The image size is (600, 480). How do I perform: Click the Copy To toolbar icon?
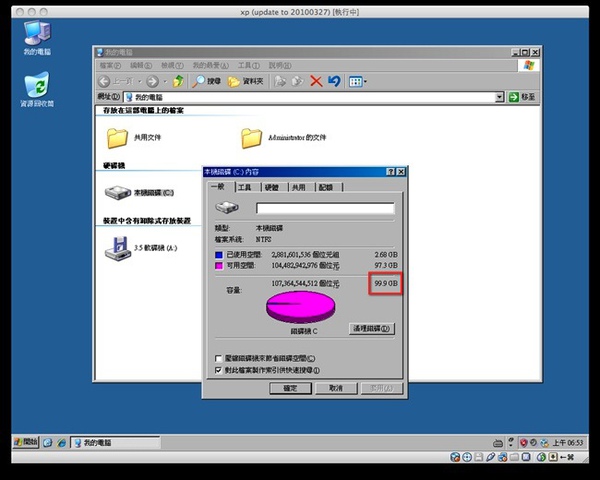[297, 81]
